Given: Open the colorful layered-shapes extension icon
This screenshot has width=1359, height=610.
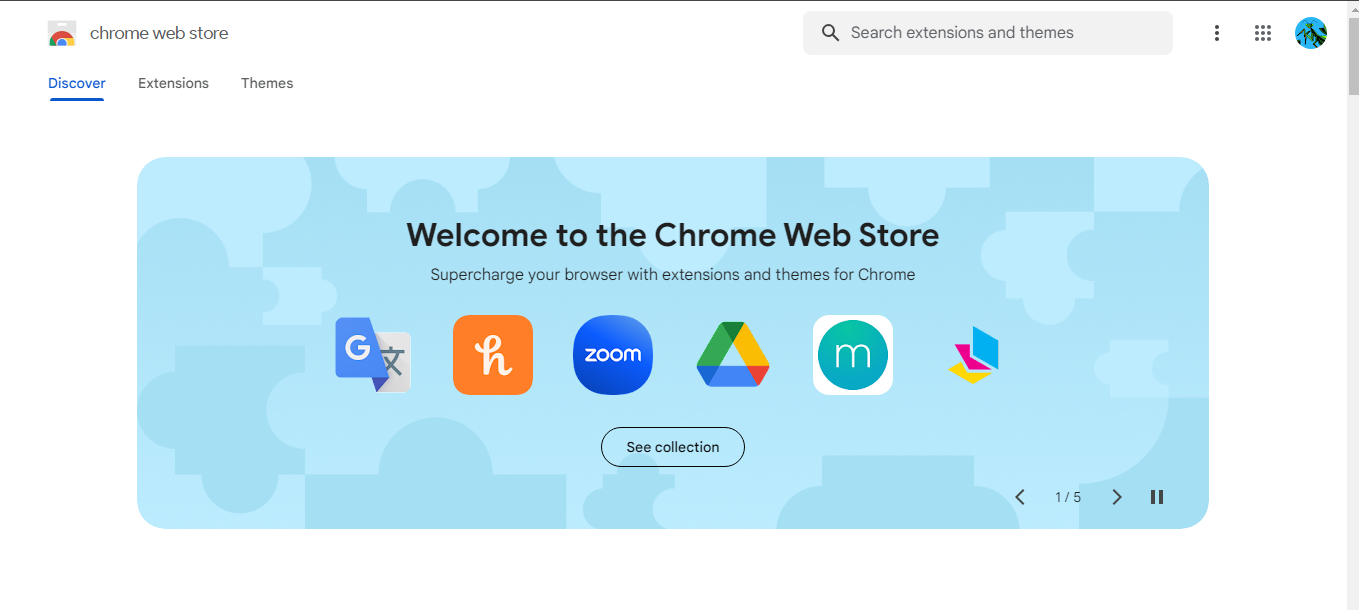Looking at the screenshot, I should coord(973,355).
